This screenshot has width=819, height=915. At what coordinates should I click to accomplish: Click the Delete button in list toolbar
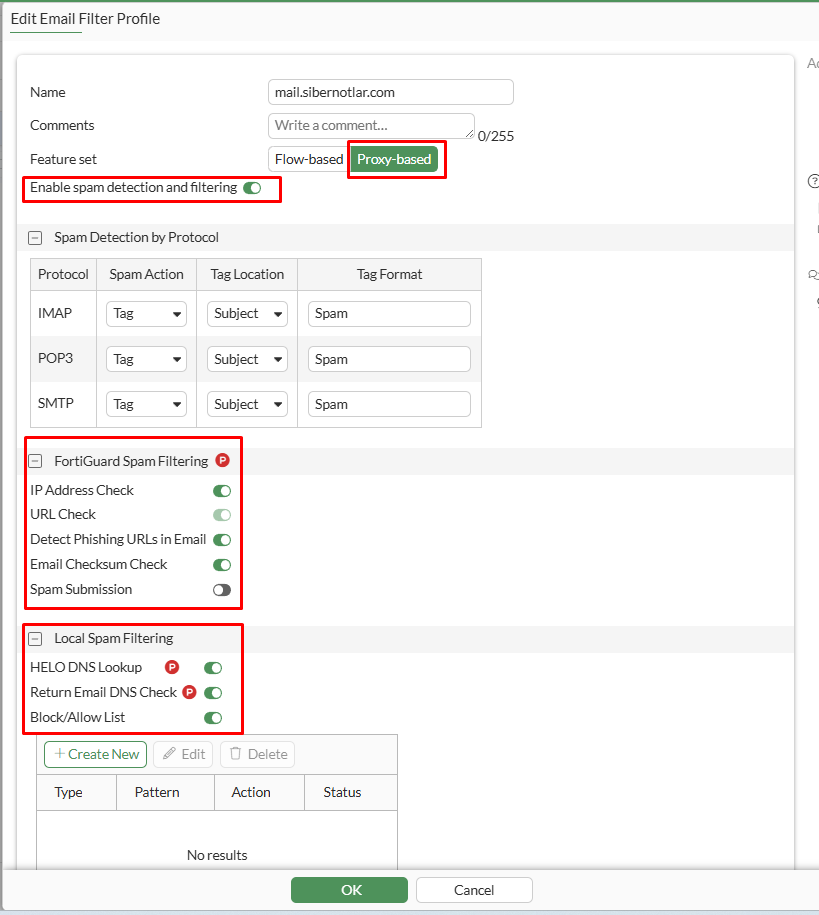point(257,754)
